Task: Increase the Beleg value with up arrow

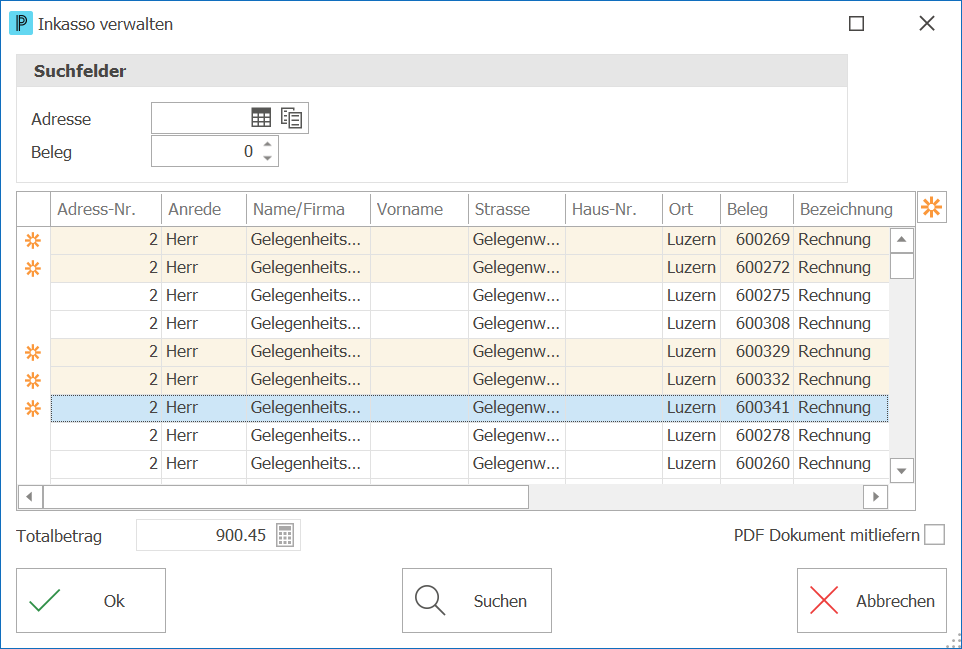Action: (x=267, y=144)
